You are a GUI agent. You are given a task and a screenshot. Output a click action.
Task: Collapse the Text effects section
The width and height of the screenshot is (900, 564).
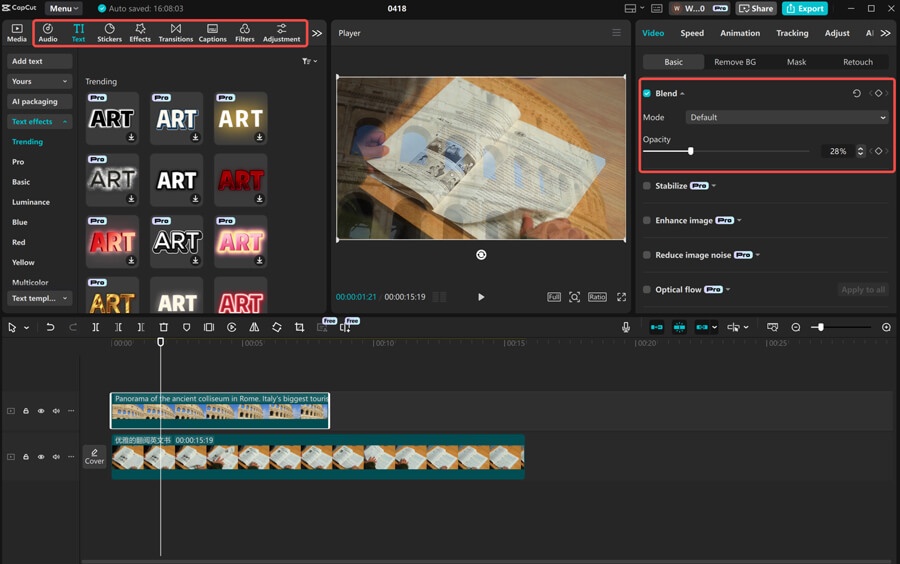click(x=39, y=121)
